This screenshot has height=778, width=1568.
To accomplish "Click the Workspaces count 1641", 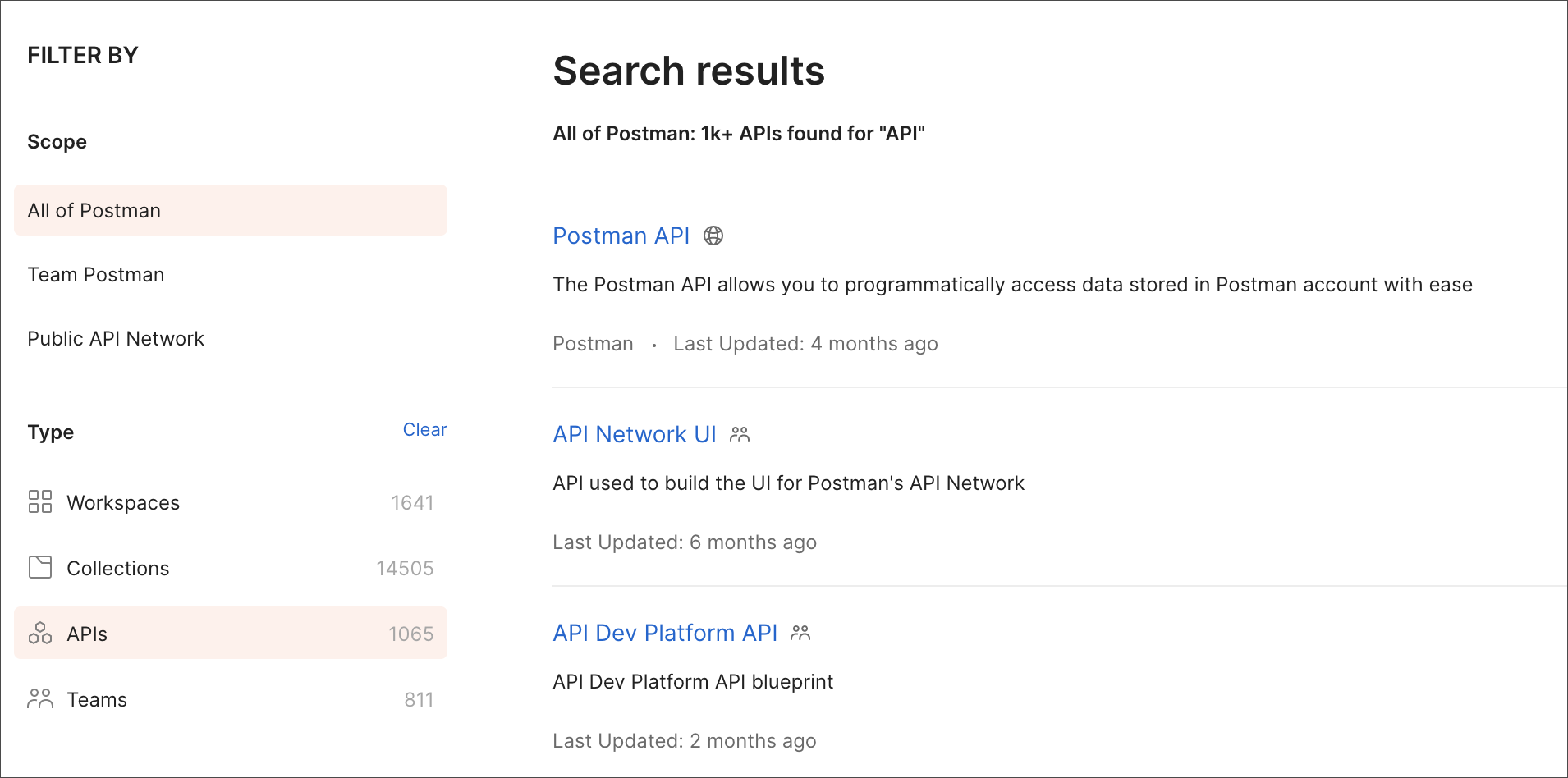I will [x=412, y=502].
